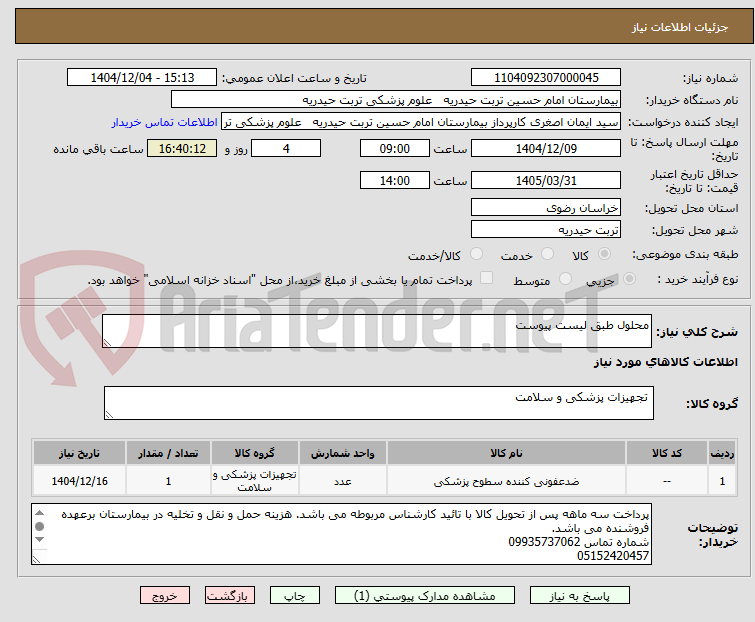Click the پاسخ به نیاز button

579,596
